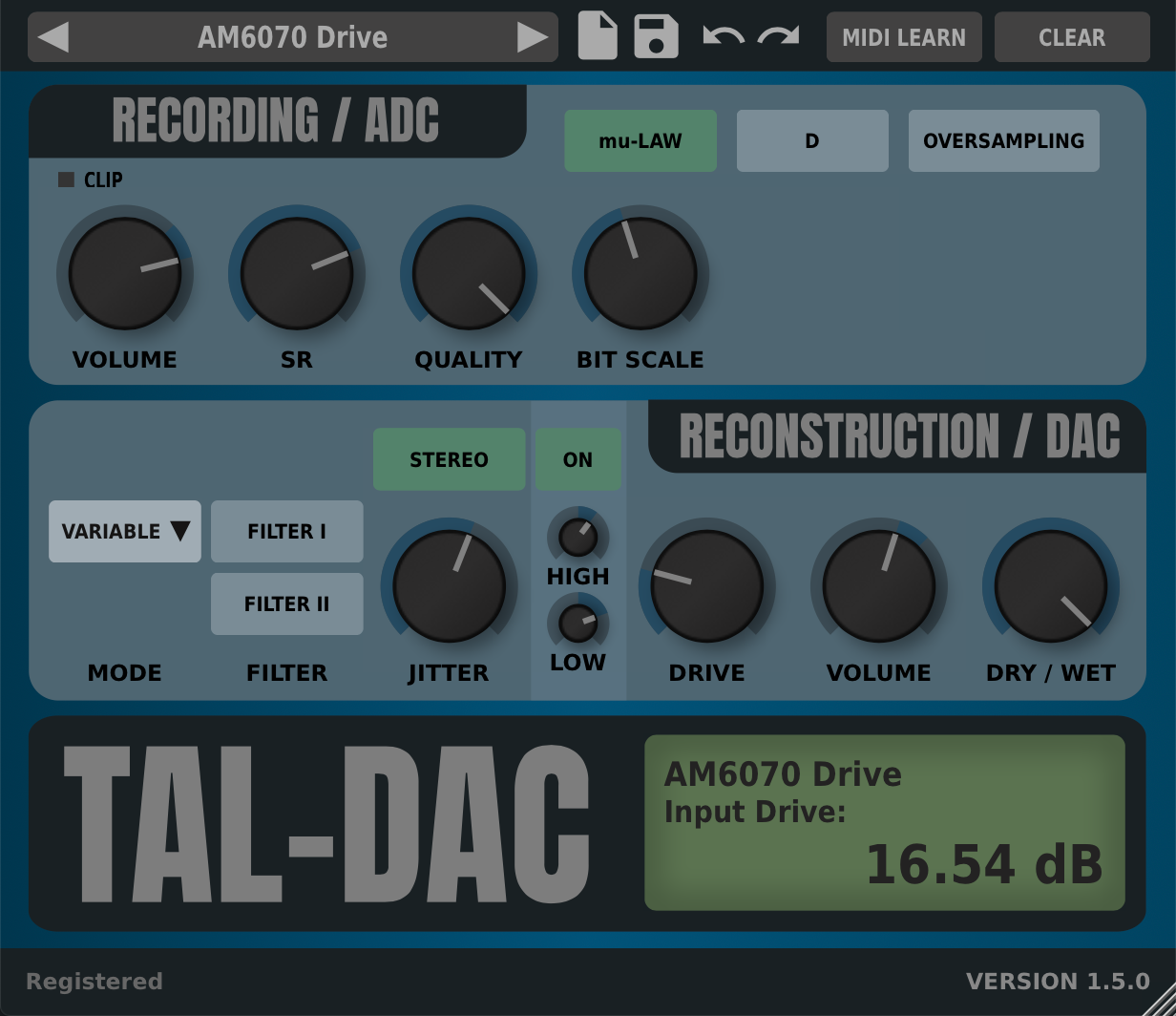Activate MIDI LEARN

[x=904, y=36]
